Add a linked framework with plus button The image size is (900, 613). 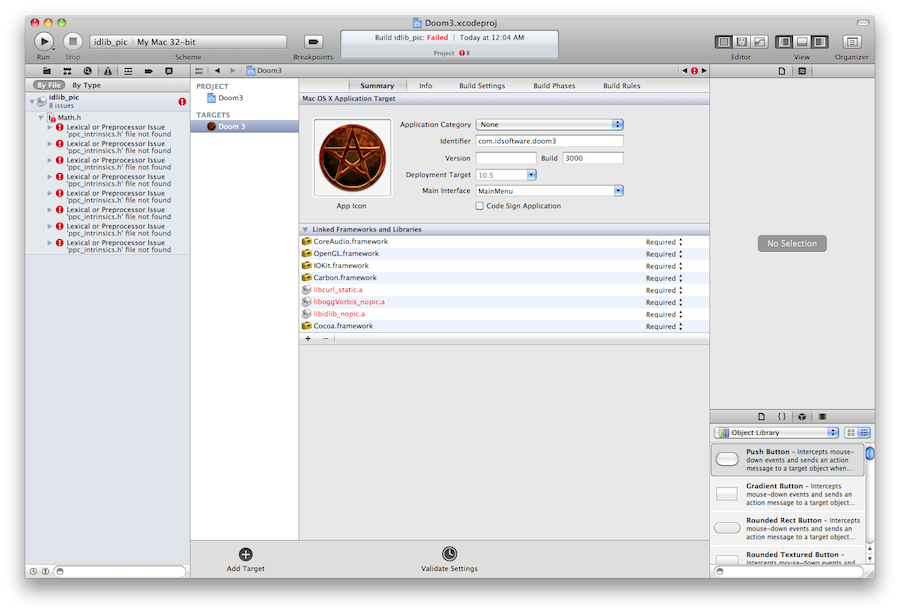click(308, 339)
